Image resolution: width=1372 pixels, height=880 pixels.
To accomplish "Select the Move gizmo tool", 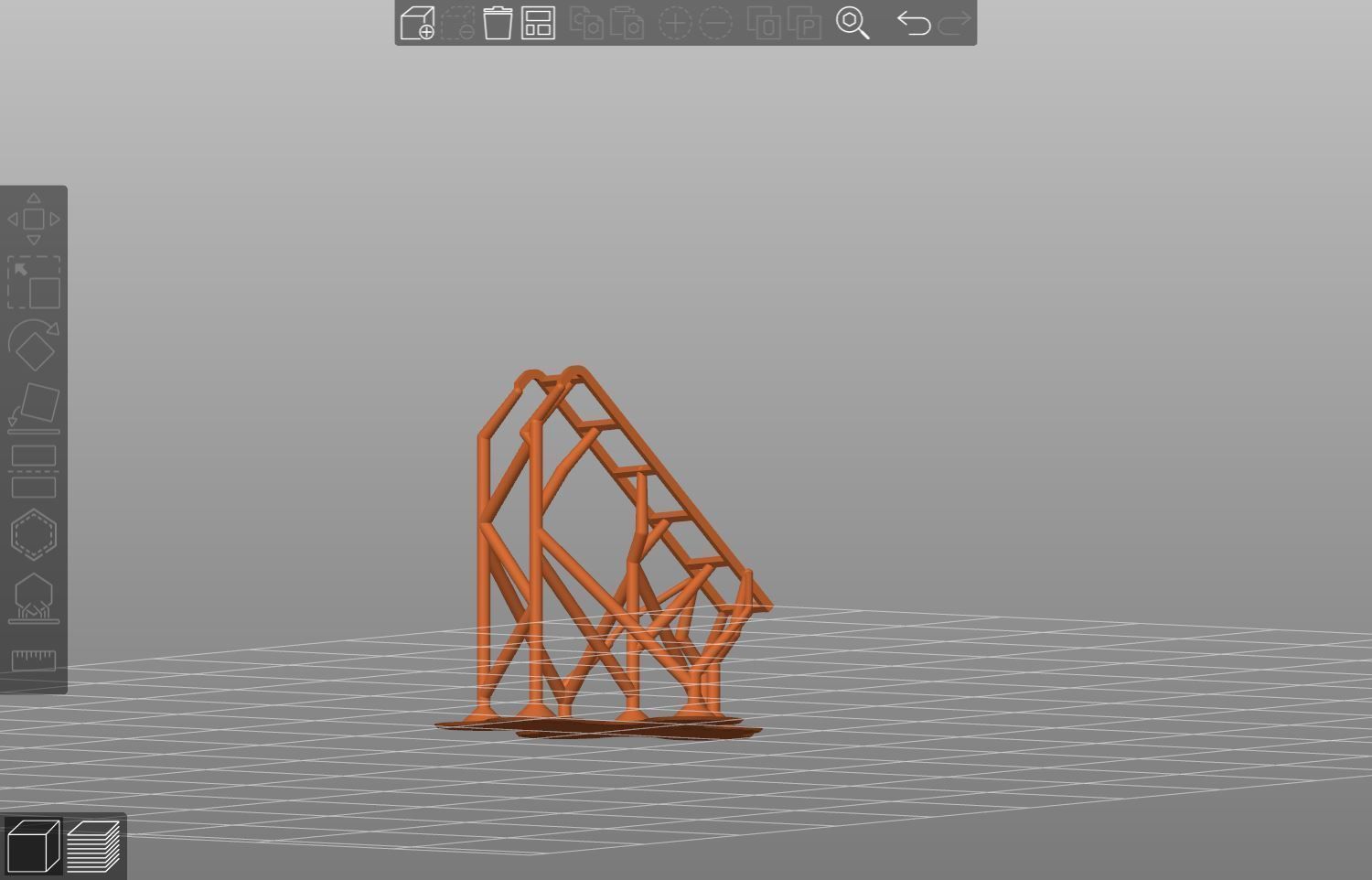I will [x=34, y=219].
